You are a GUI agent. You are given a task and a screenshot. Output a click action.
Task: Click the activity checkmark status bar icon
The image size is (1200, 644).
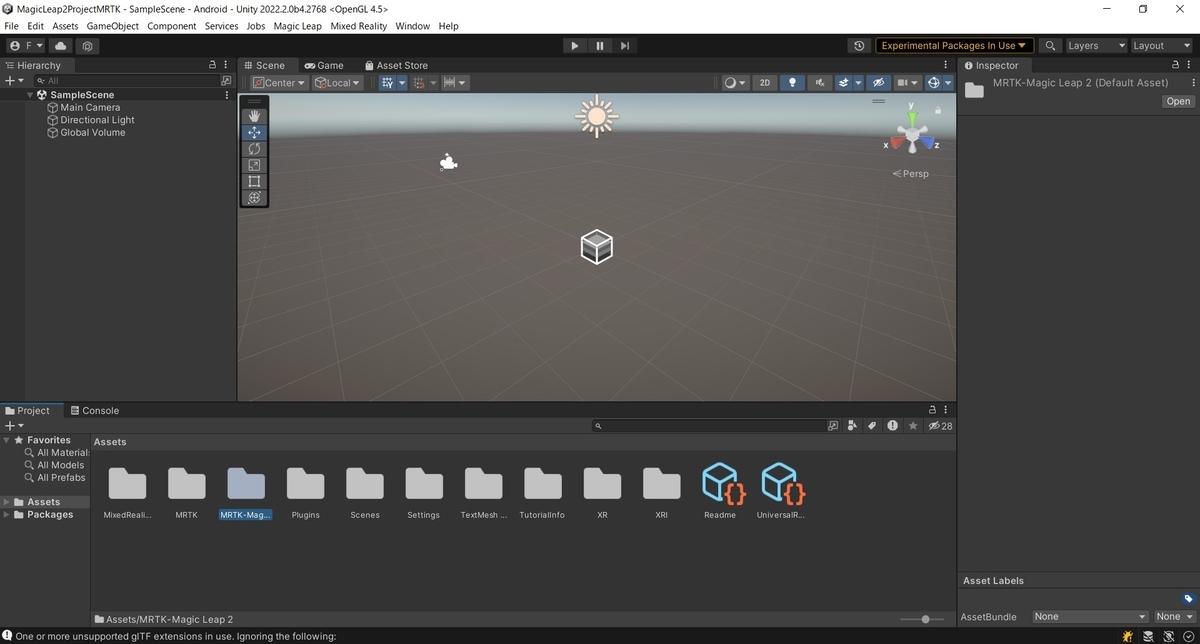tap(1187, 636)
